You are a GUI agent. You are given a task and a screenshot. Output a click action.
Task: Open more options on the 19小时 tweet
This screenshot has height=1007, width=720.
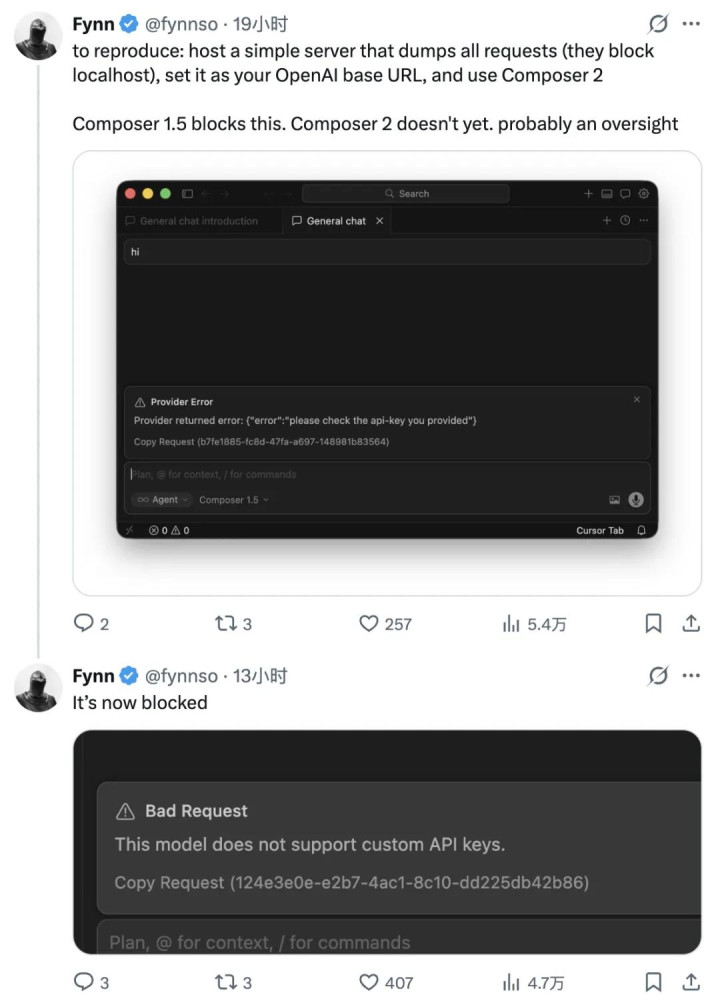(691, 24)
